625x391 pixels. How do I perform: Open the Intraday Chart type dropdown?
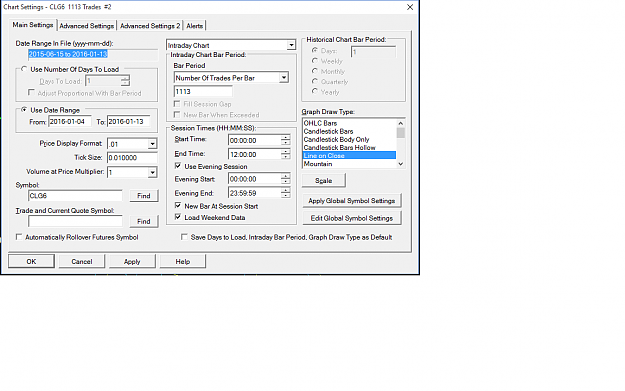(x=291, y=45)
